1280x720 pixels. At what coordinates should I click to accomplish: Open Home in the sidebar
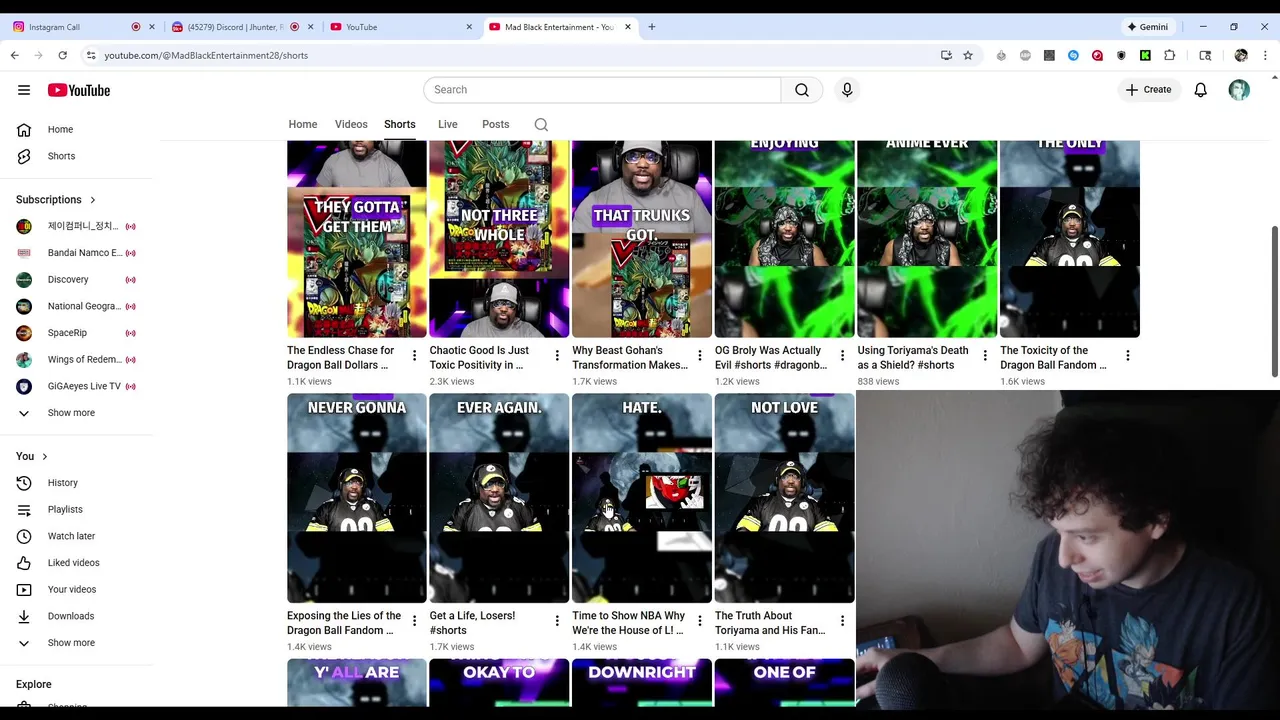tap(60, 130)
